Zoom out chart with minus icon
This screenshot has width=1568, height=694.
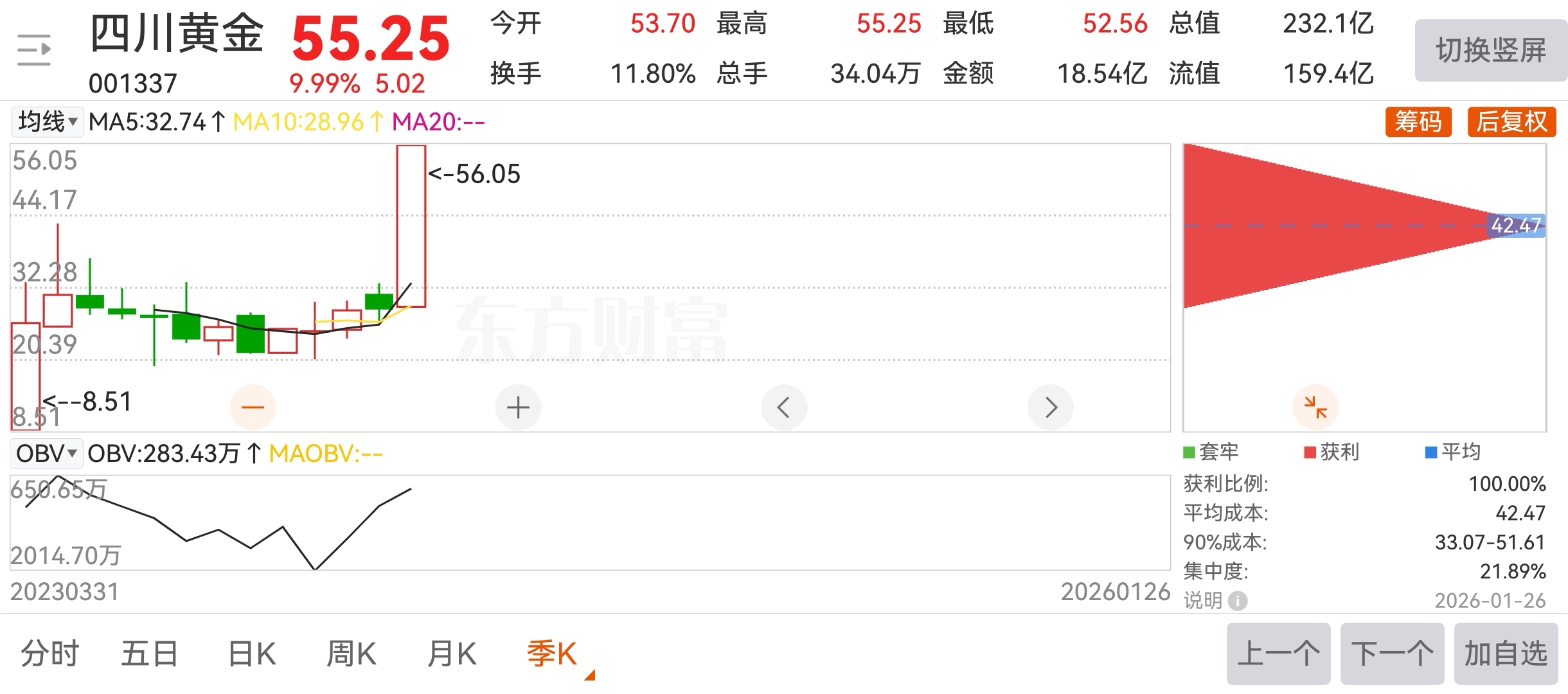pos(253,407)
